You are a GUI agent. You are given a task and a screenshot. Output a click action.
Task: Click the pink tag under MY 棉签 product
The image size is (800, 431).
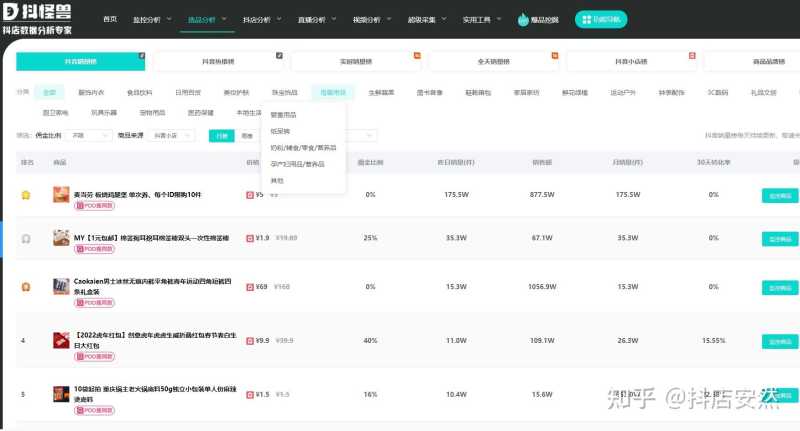pos(94,249)
